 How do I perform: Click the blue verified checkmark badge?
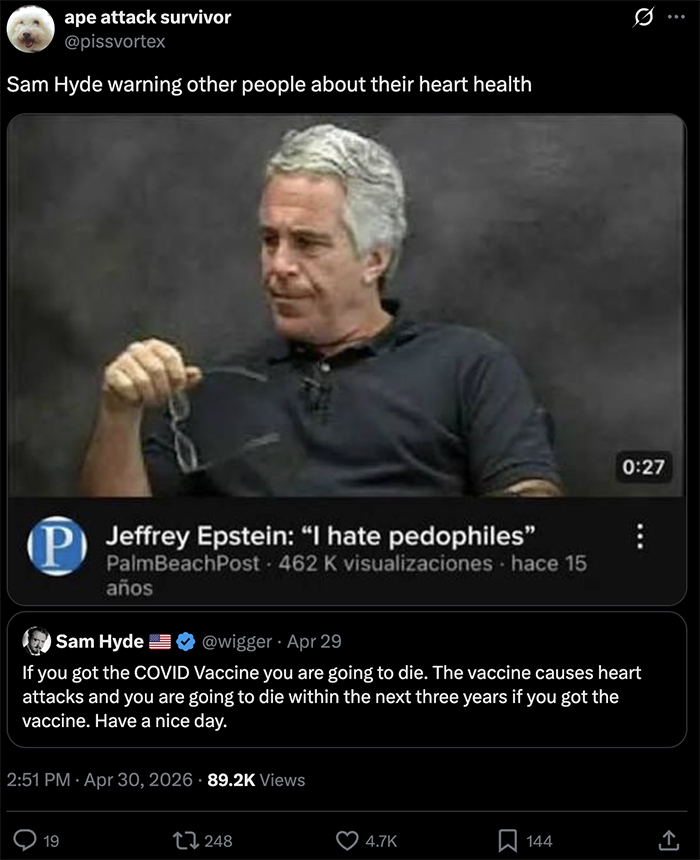tap(186, 641)
